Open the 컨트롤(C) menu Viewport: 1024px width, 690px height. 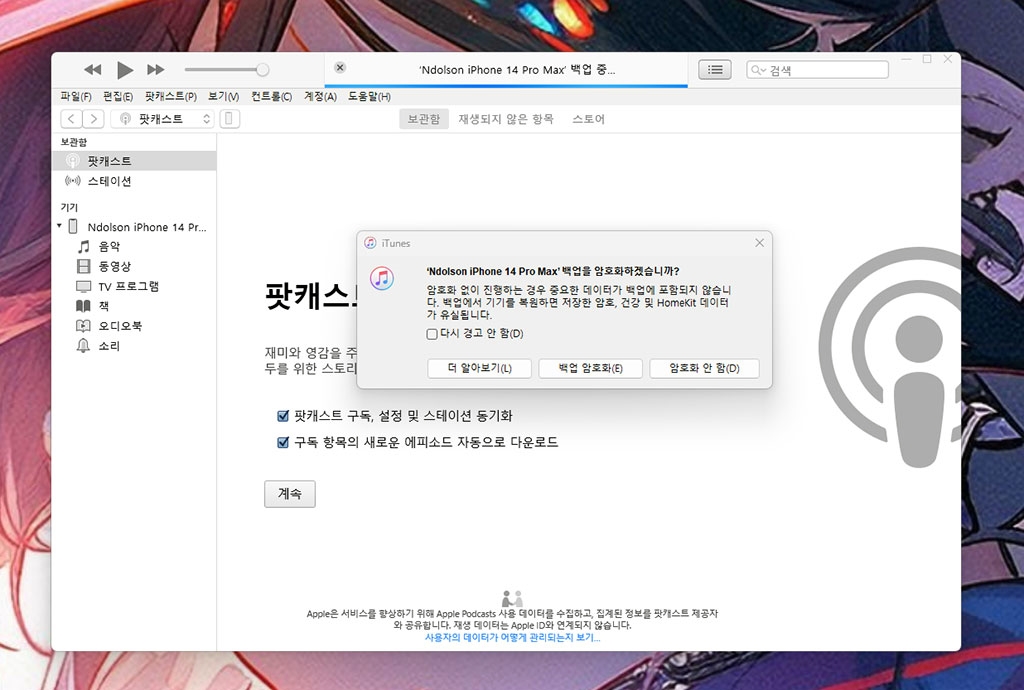tap(272, 97)
